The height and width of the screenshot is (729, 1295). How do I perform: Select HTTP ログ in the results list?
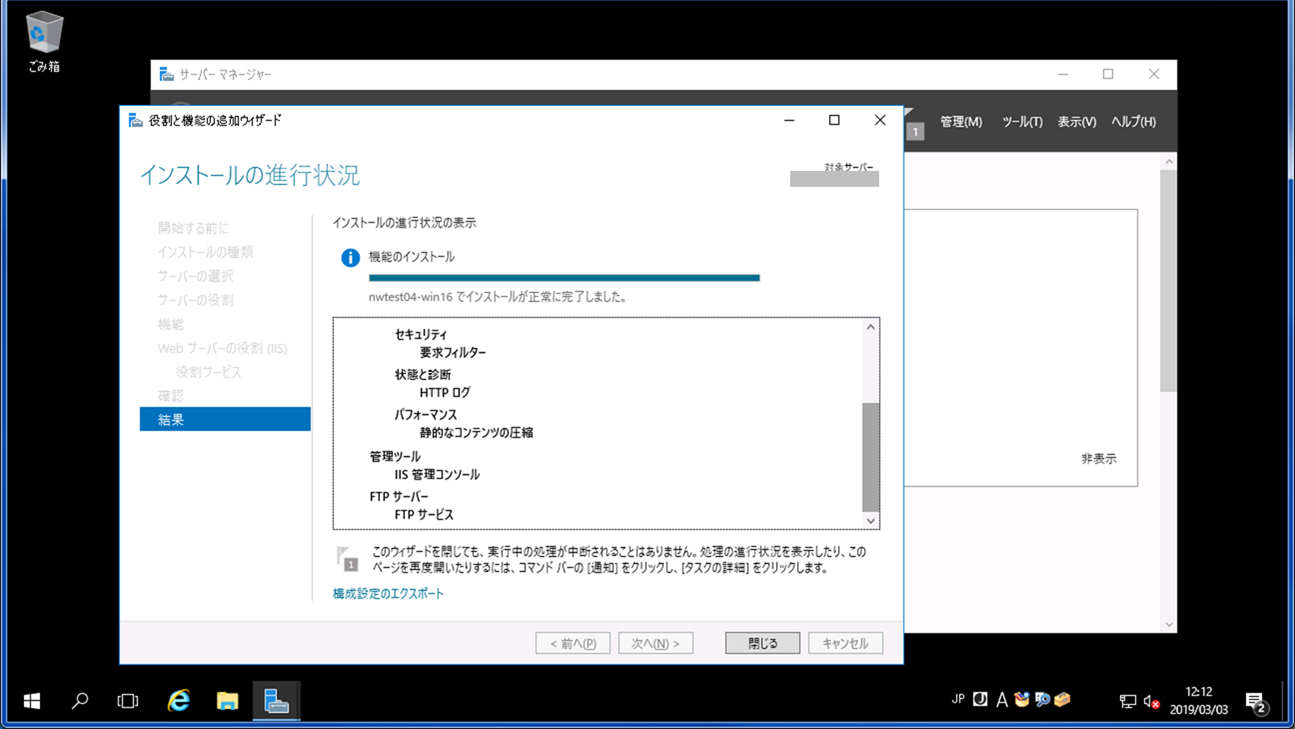tap(445, 392)
